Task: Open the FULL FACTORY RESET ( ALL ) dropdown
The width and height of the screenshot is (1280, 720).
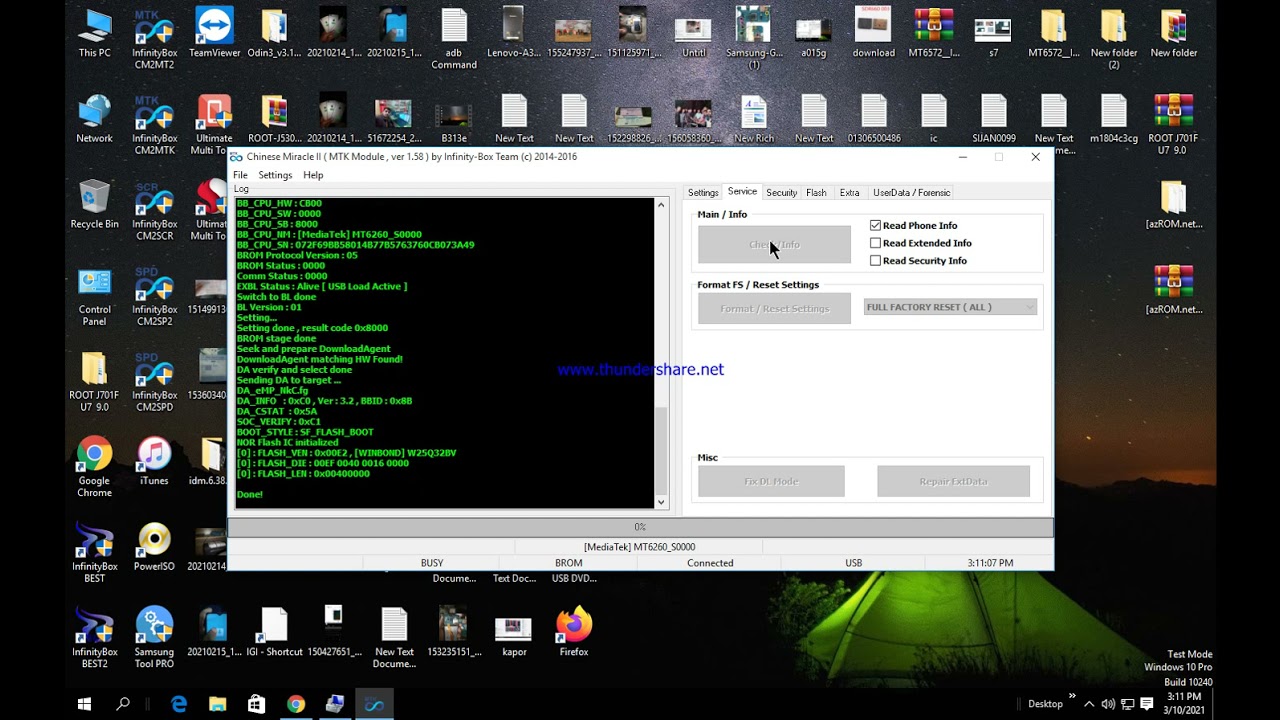Action: pos(950,307)
